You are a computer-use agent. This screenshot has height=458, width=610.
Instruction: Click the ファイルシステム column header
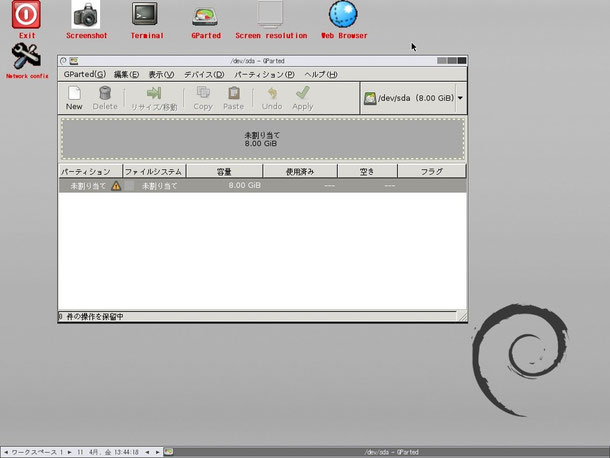pos(154,171)
